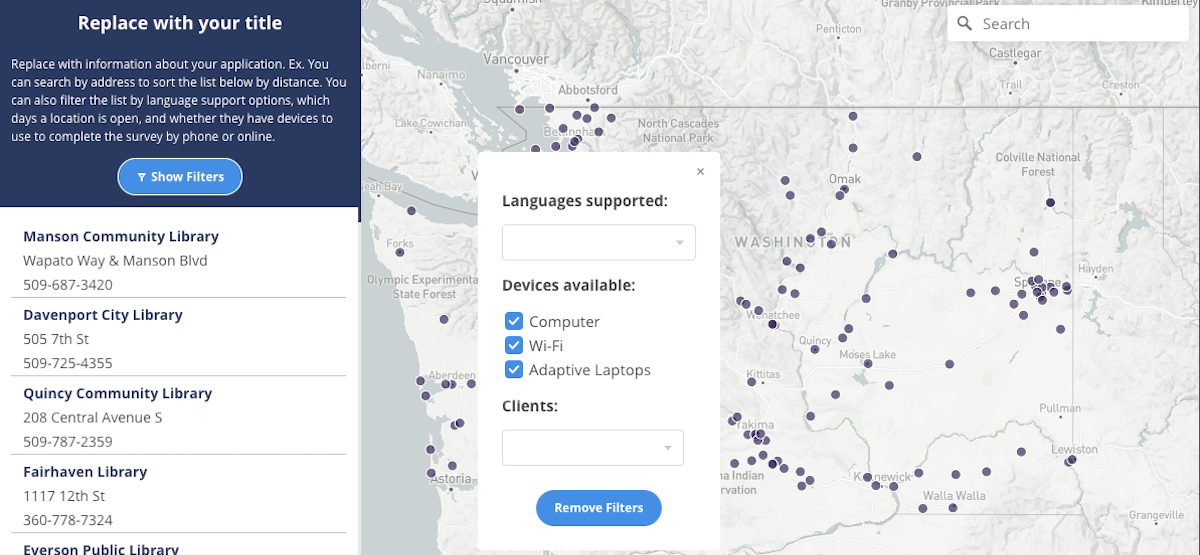Click the Show Filters button

coord(180,177)
